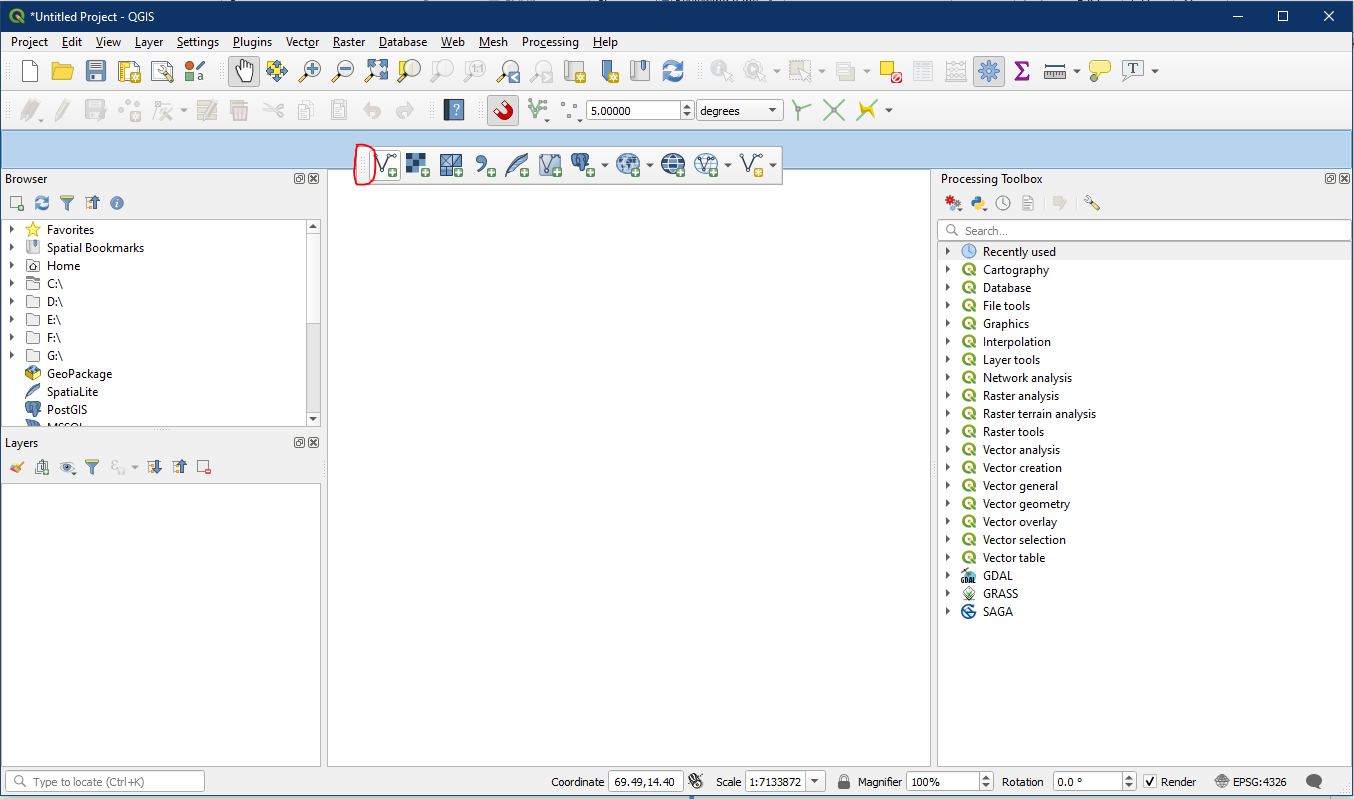The height and width of the screenshot is (799, 1354).
Task: Click the EPSG:4326 CRS button
Action: coord(1251,781)
